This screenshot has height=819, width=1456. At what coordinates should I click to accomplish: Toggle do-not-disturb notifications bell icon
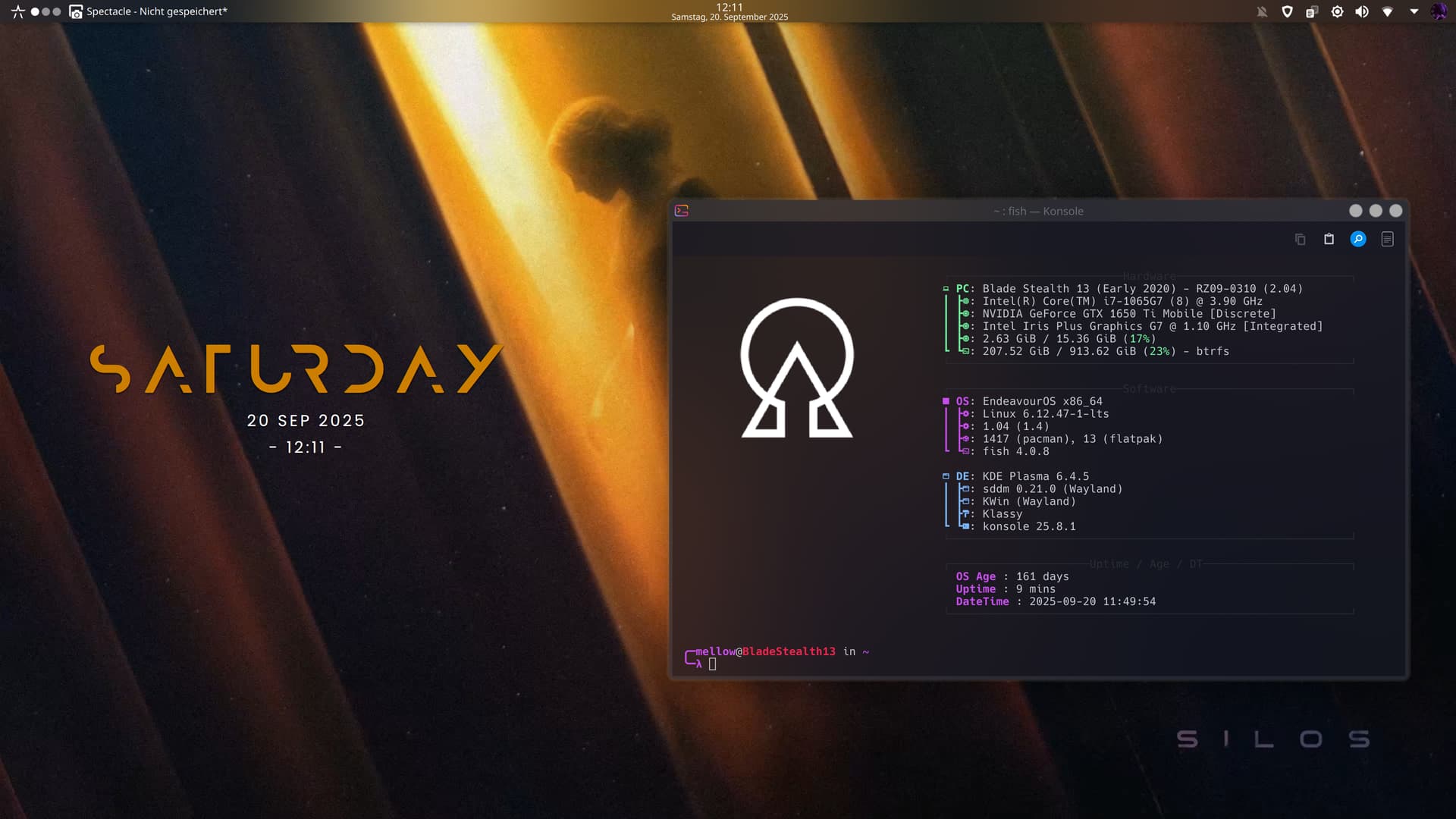[1262, 11]
